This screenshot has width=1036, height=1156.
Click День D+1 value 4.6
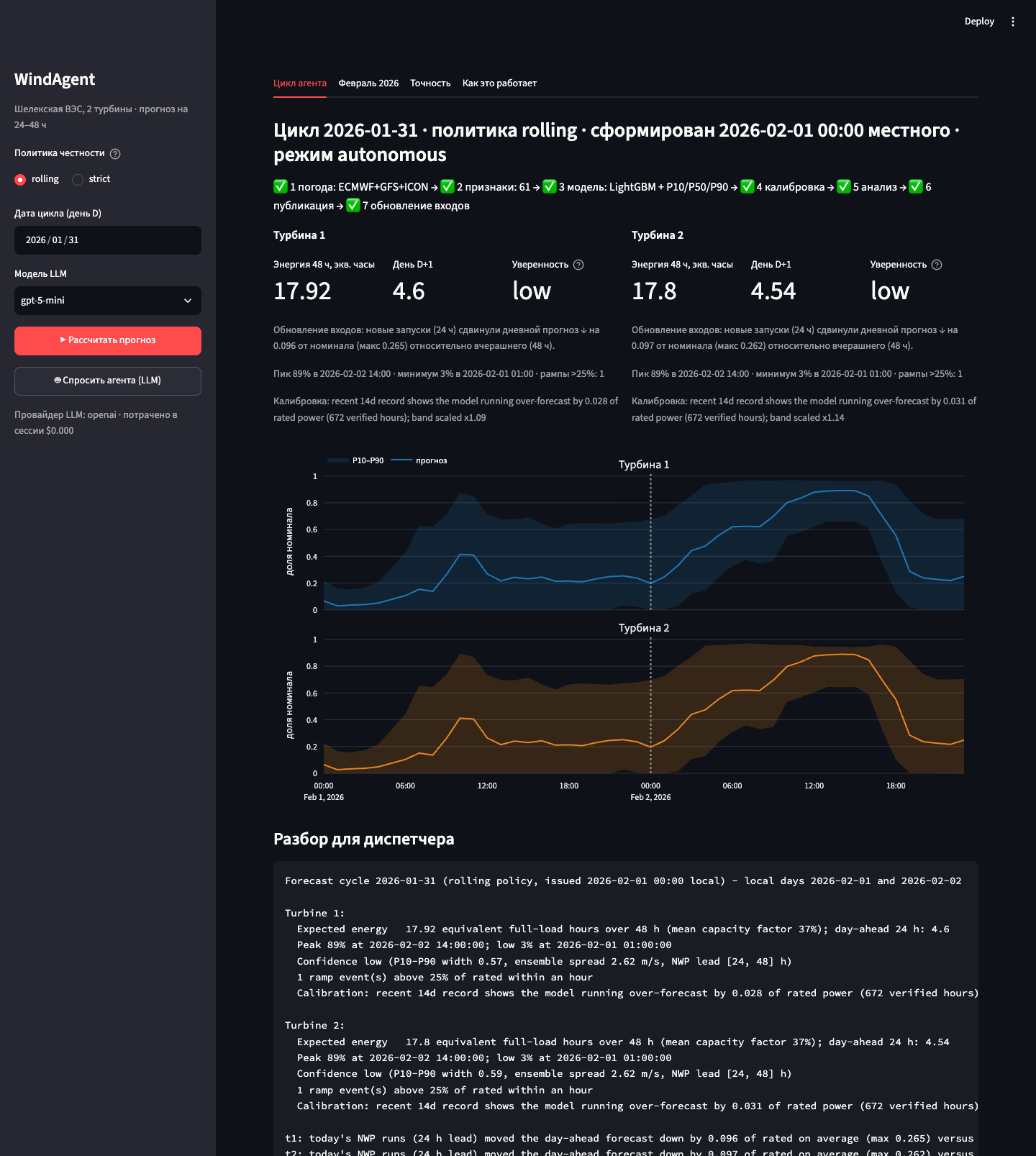point(409,291)
